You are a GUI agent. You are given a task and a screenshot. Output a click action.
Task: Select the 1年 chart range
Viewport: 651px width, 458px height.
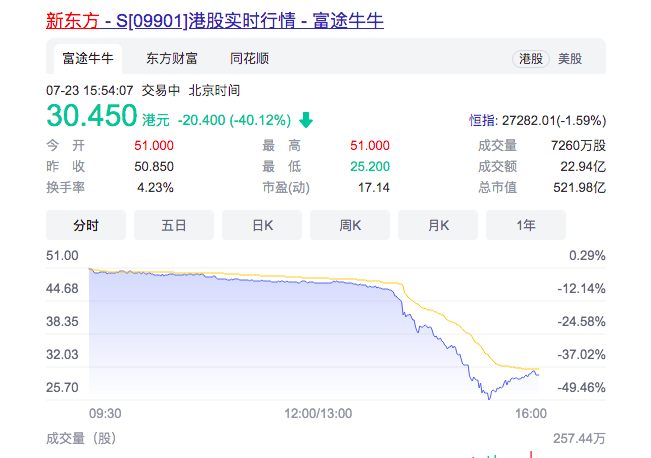[526, 225]
